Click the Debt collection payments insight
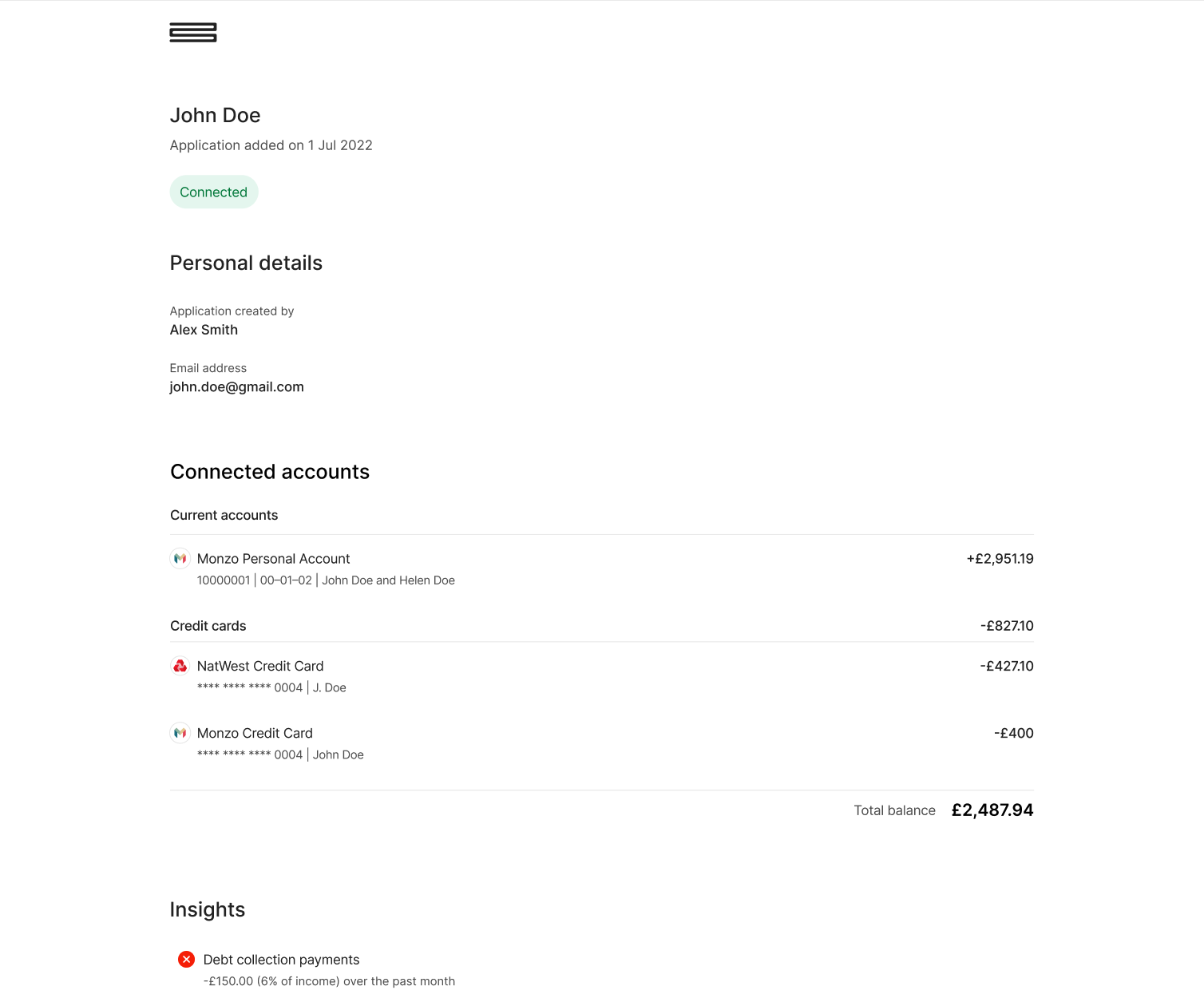Viewport: 1204px width, 994px height. point(282,960)
